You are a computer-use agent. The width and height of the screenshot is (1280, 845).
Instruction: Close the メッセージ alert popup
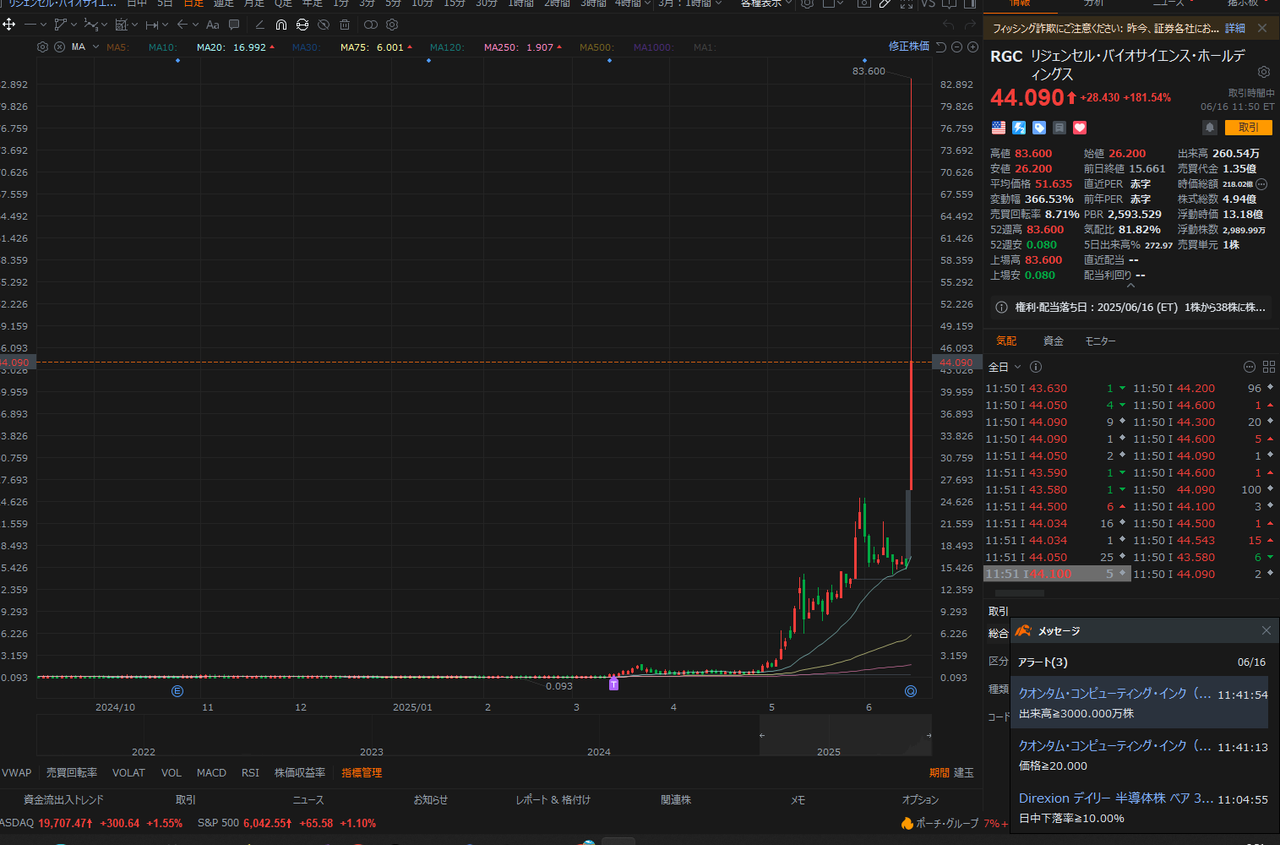click(x=1266, y=630)
